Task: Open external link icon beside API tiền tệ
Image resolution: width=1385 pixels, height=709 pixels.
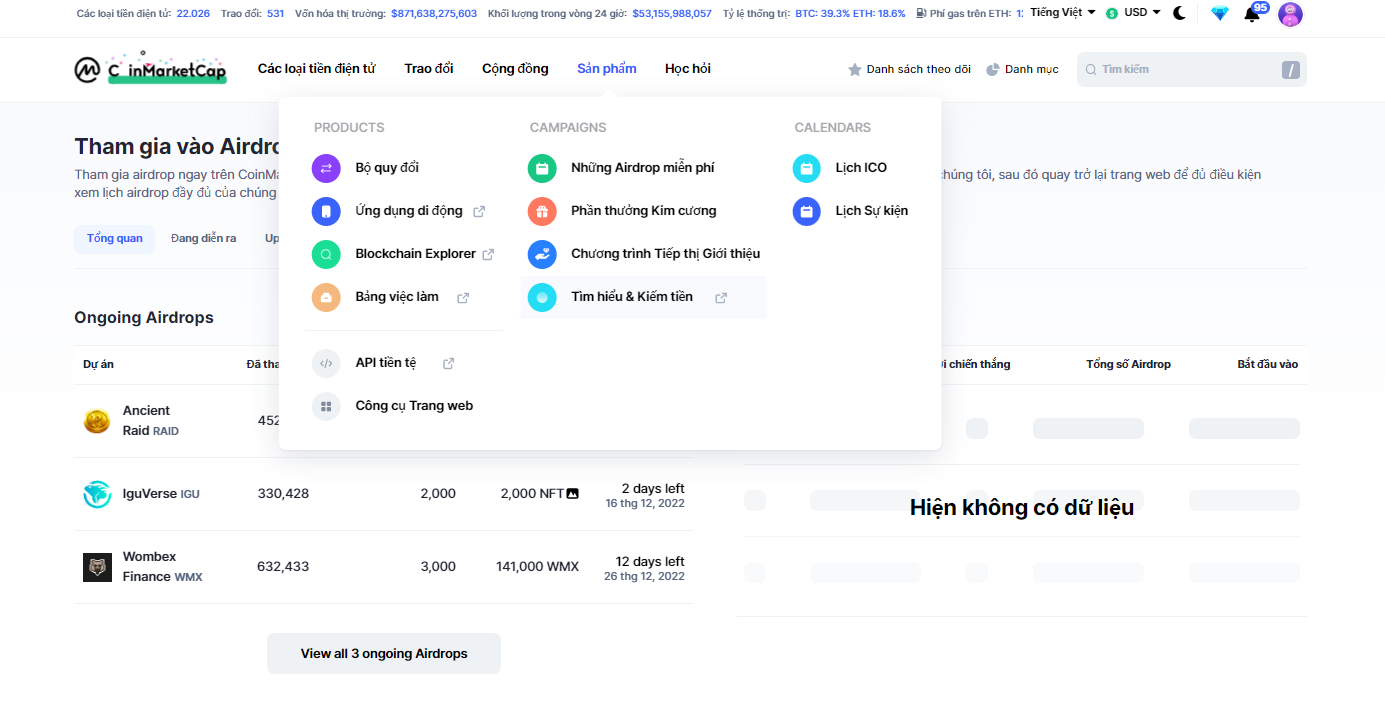Action: (x=448, y=364)
